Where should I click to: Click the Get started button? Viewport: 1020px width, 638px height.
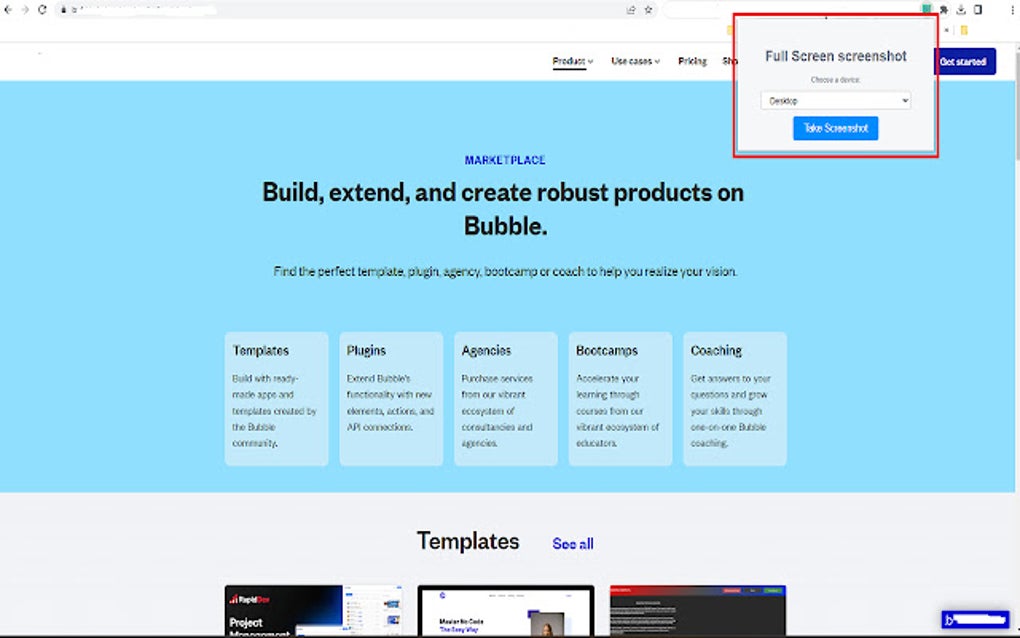coord(963,61)
